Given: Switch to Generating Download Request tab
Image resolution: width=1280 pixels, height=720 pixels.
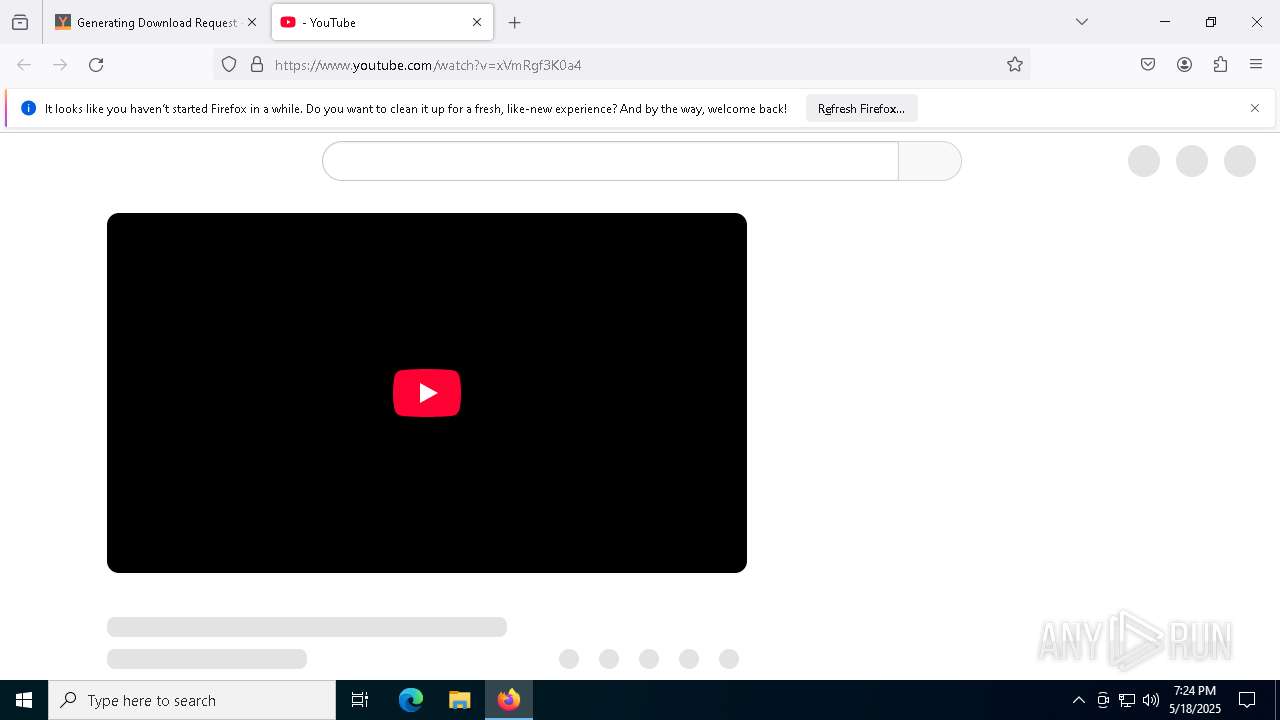Looking at the screenshot, I should (145, 22).
